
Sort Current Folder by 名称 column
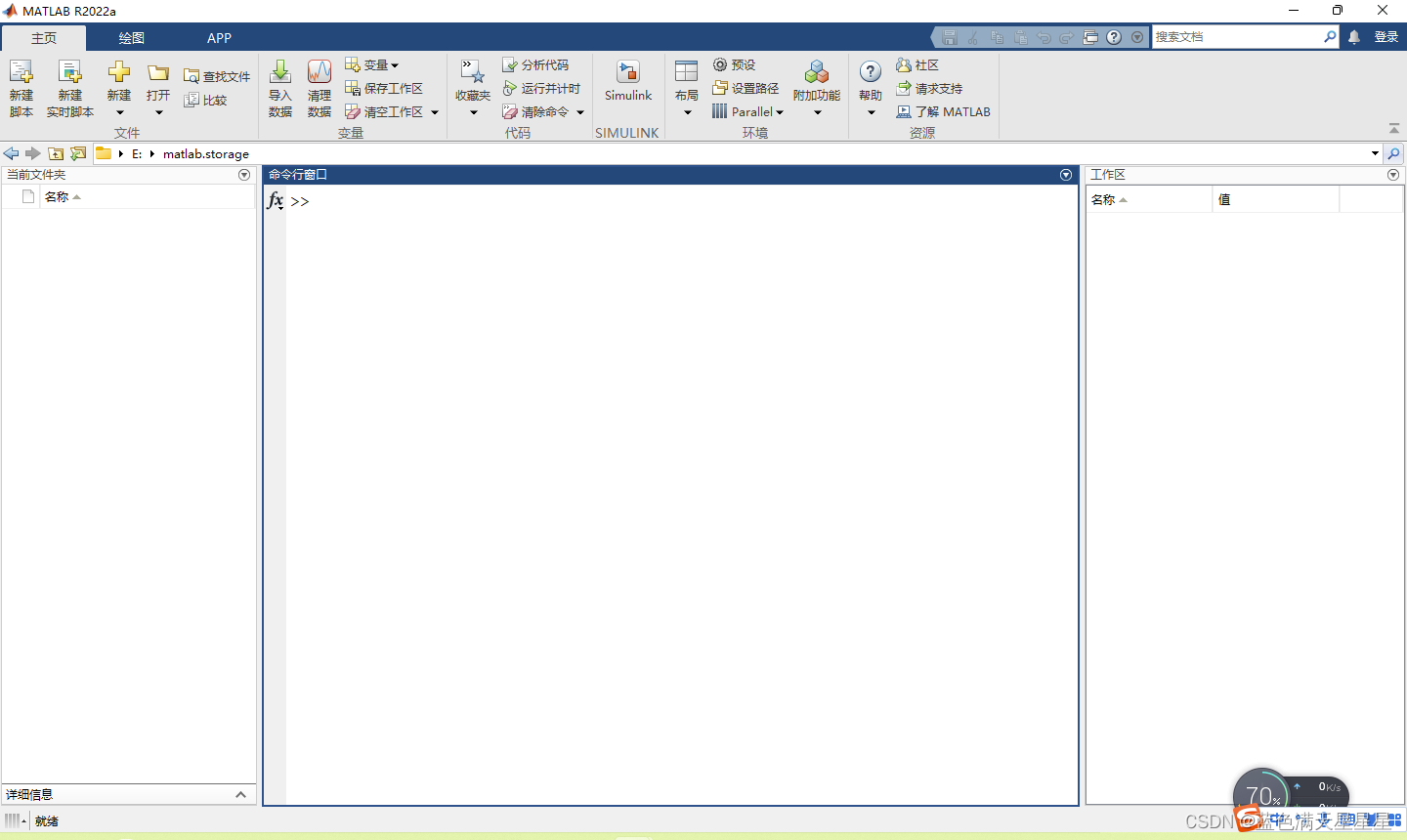[x=147, y=196]
